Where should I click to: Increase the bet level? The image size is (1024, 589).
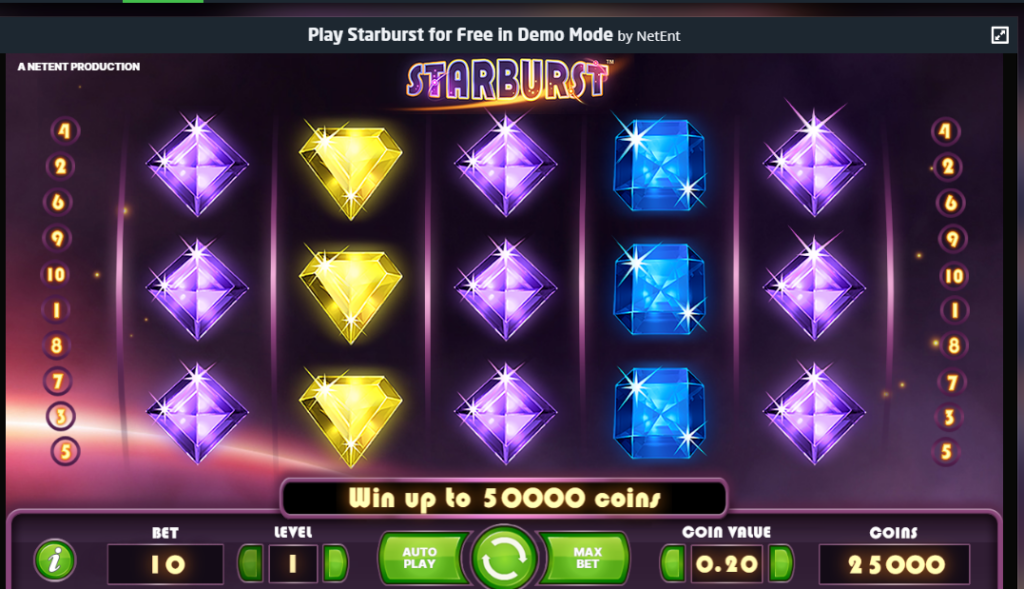click(335, 563)
